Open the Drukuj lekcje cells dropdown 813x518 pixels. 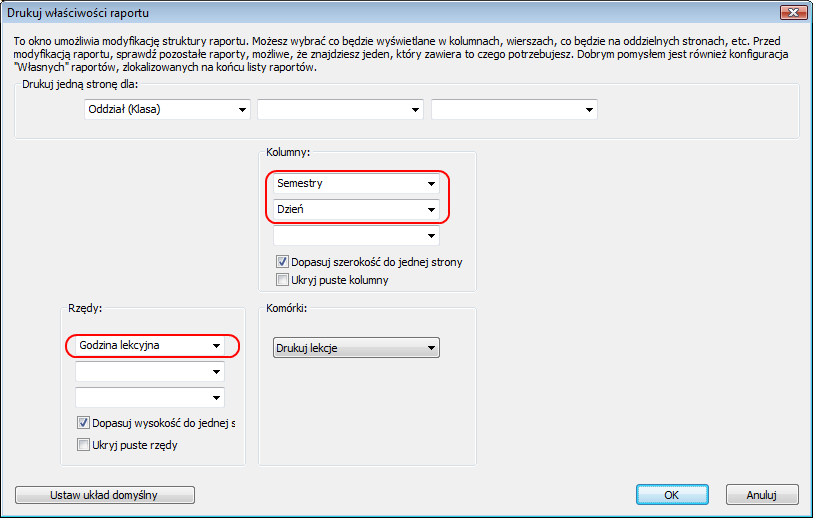click(x=356, y=348)
